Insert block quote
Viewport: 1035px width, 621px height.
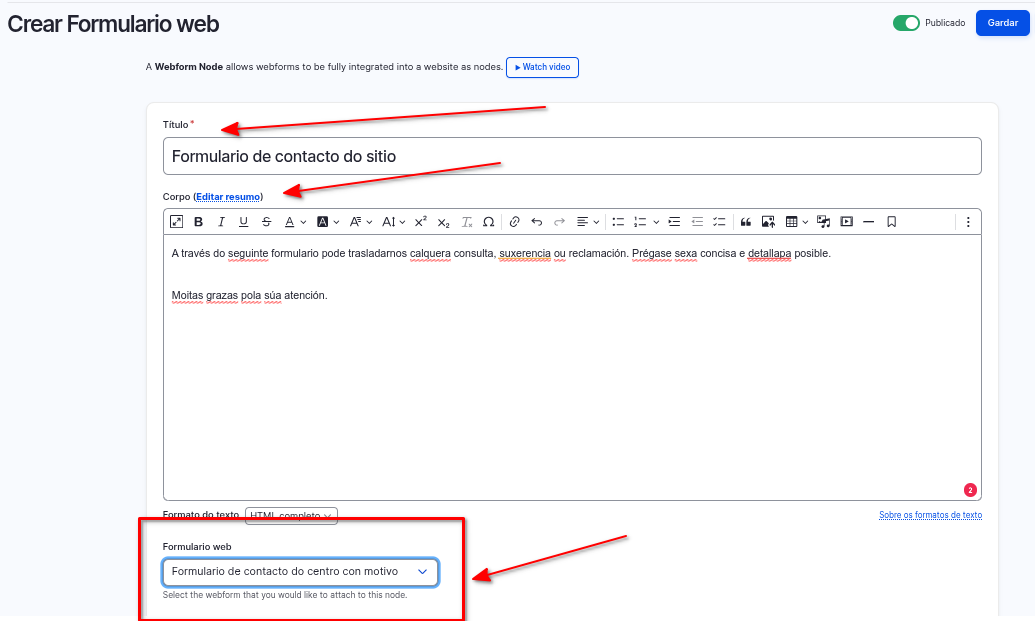click(x=745, y=222)
